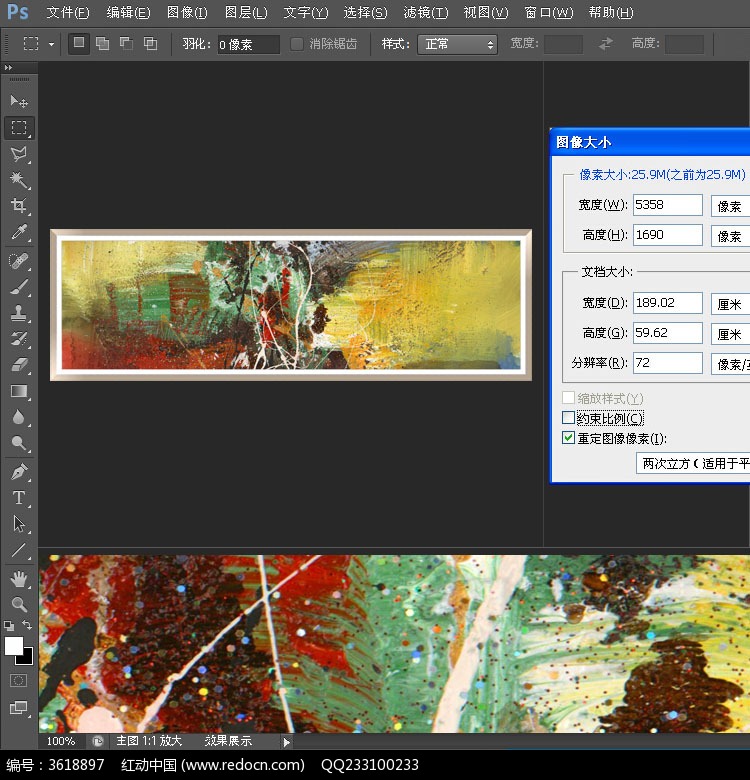Click the background color swatch
750x780 pixels.
[x=28, y=660]
